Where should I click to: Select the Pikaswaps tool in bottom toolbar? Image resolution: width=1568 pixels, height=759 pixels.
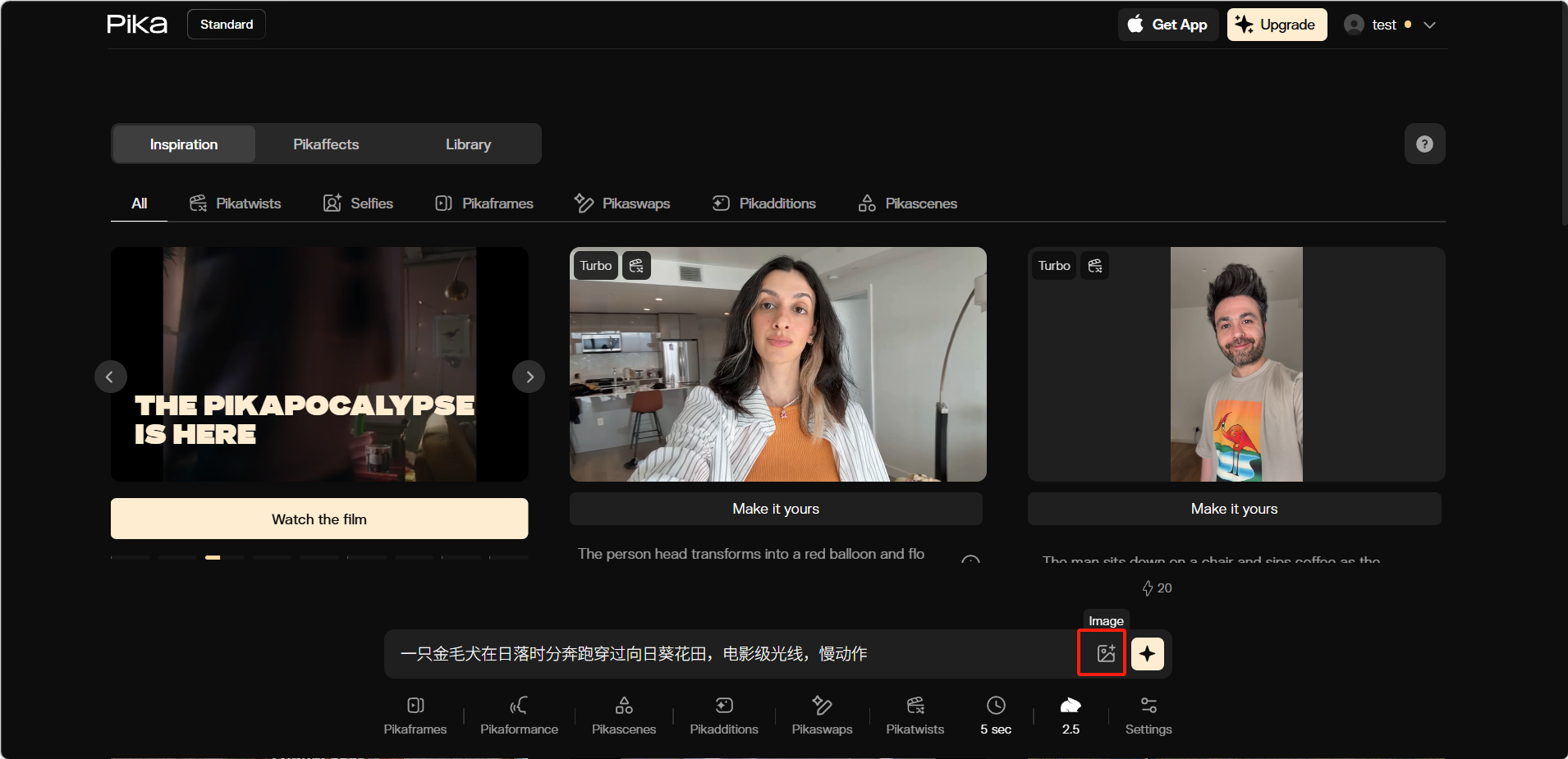click(822, 716)
